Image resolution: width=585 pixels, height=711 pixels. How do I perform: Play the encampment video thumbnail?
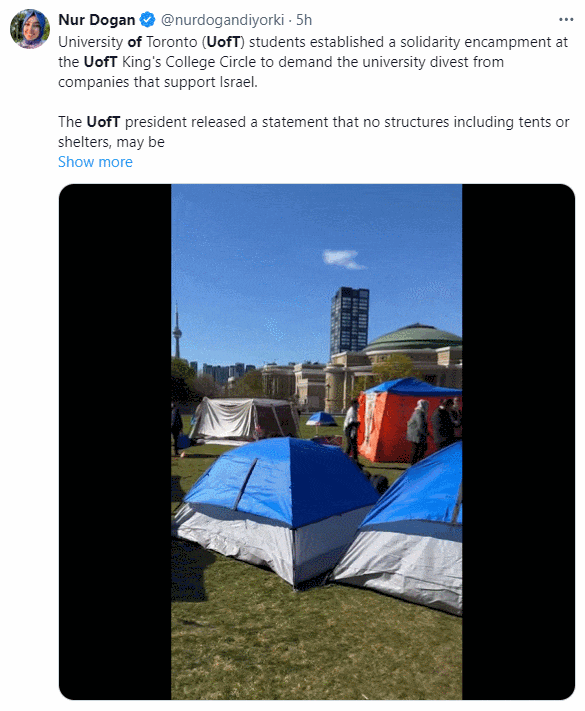[x=317, y=442]
